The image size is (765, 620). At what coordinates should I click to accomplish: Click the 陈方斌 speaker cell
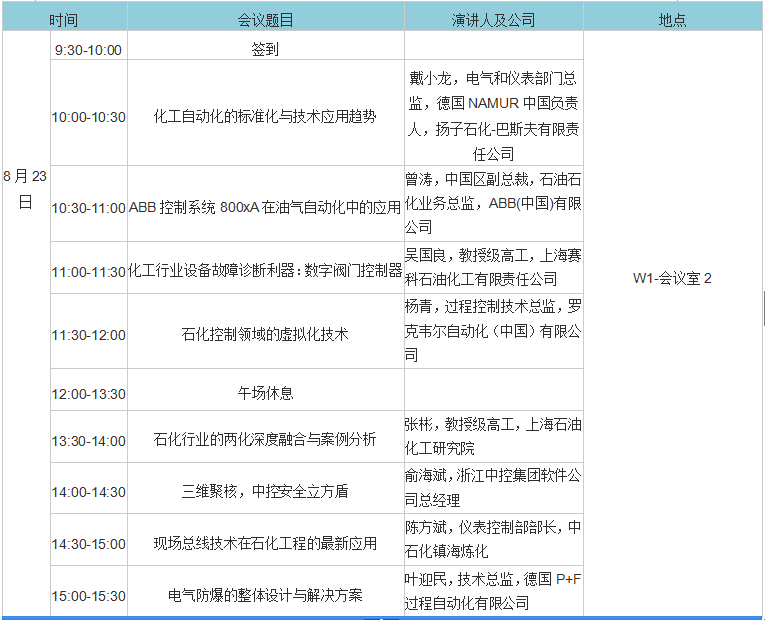point(493,540)
